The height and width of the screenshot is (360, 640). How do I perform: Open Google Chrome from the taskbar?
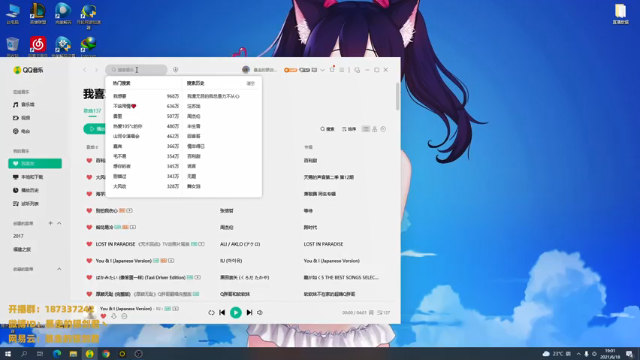coord(106,354)
